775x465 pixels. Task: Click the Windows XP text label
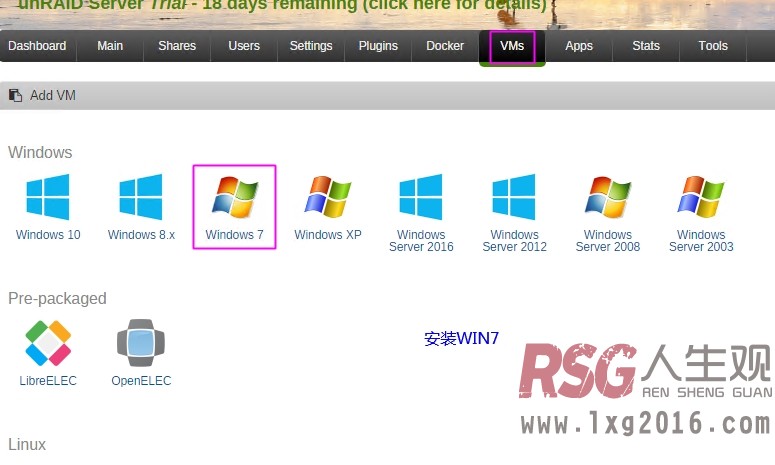coord(328,235)
